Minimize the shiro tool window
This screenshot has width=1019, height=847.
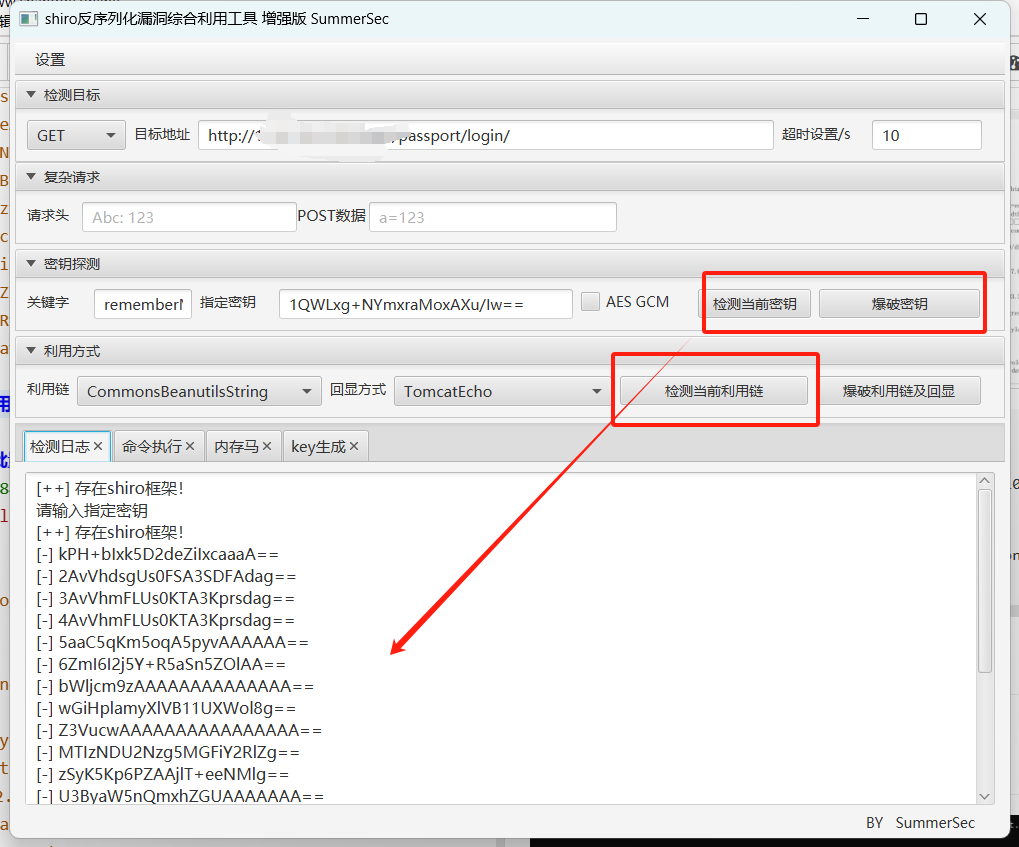[863, 19]
